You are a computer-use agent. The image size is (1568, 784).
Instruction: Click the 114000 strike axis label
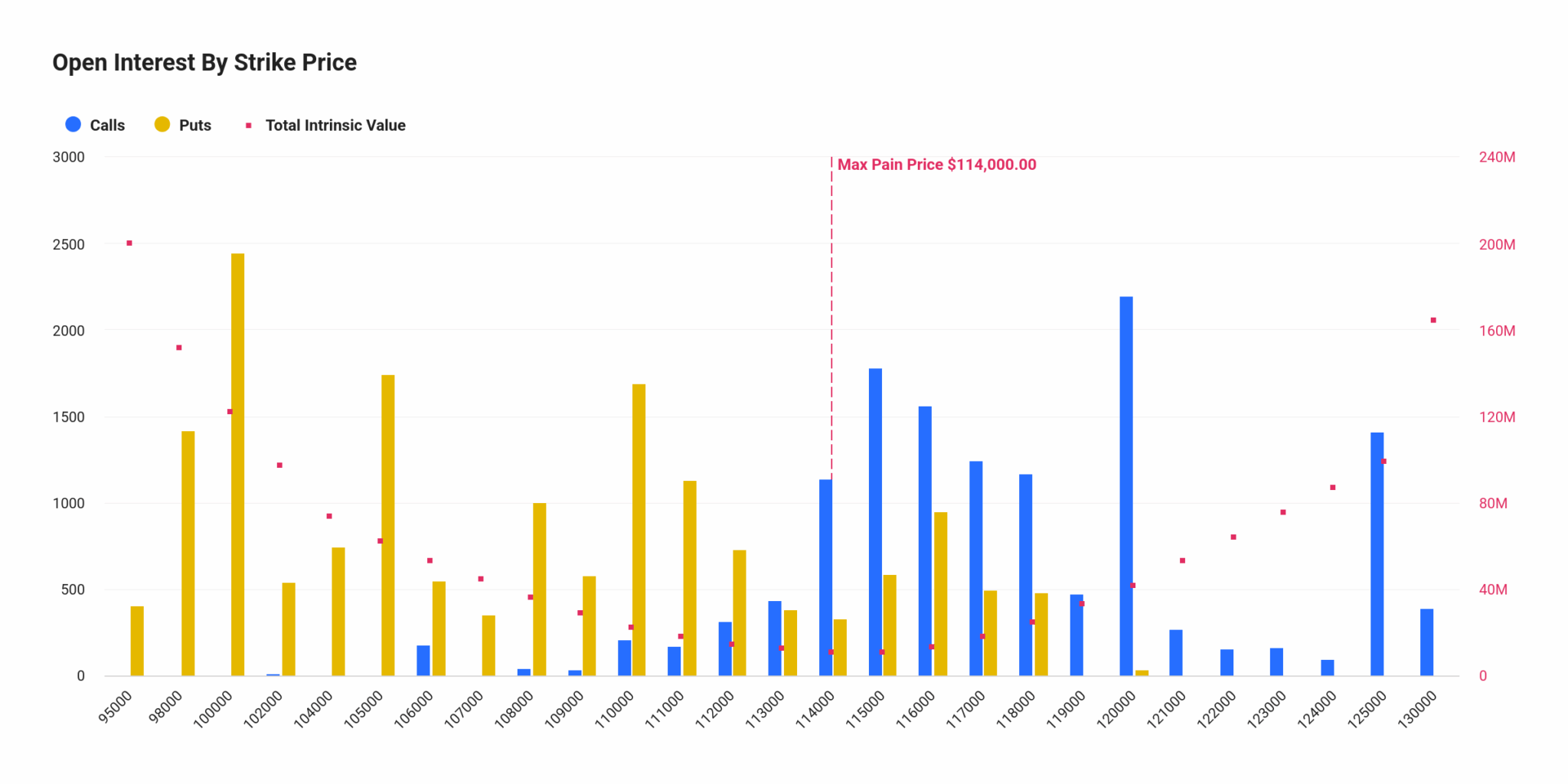pos(814,709)
